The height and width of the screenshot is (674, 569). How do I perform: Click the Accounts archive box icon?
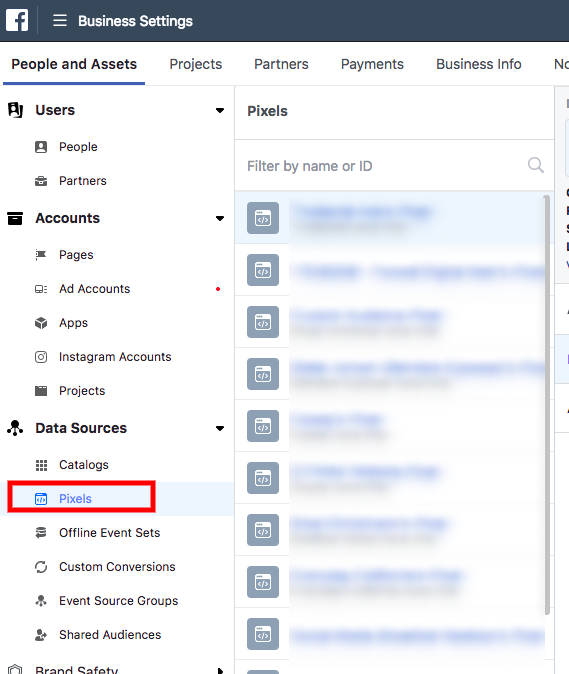click(15, 218)
